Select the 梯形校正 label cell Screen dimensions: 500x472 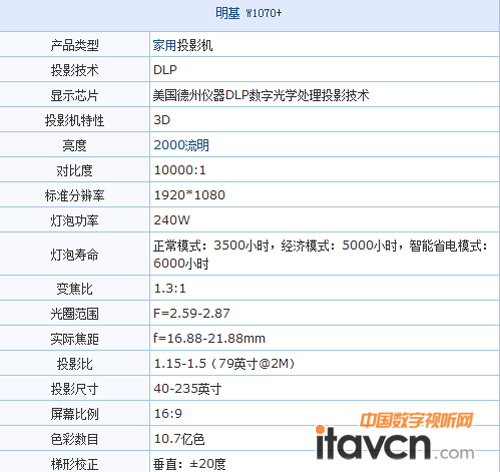click(74, 462)
